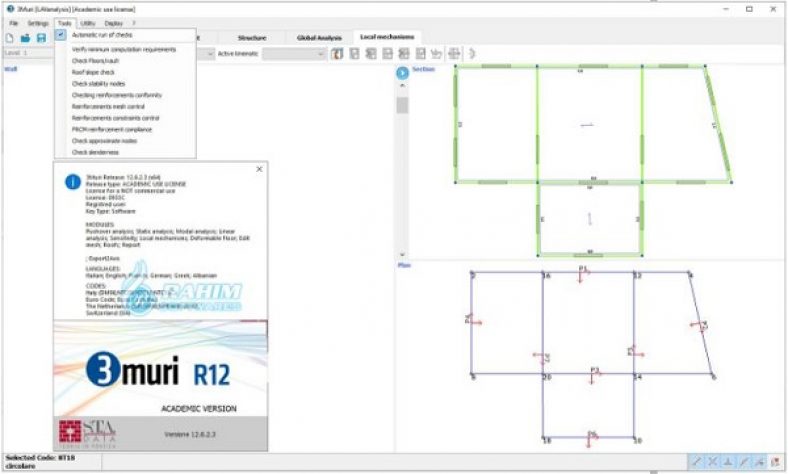788x474 pixels.
Task: Click the New file icon
Action: tap(10, 38)
